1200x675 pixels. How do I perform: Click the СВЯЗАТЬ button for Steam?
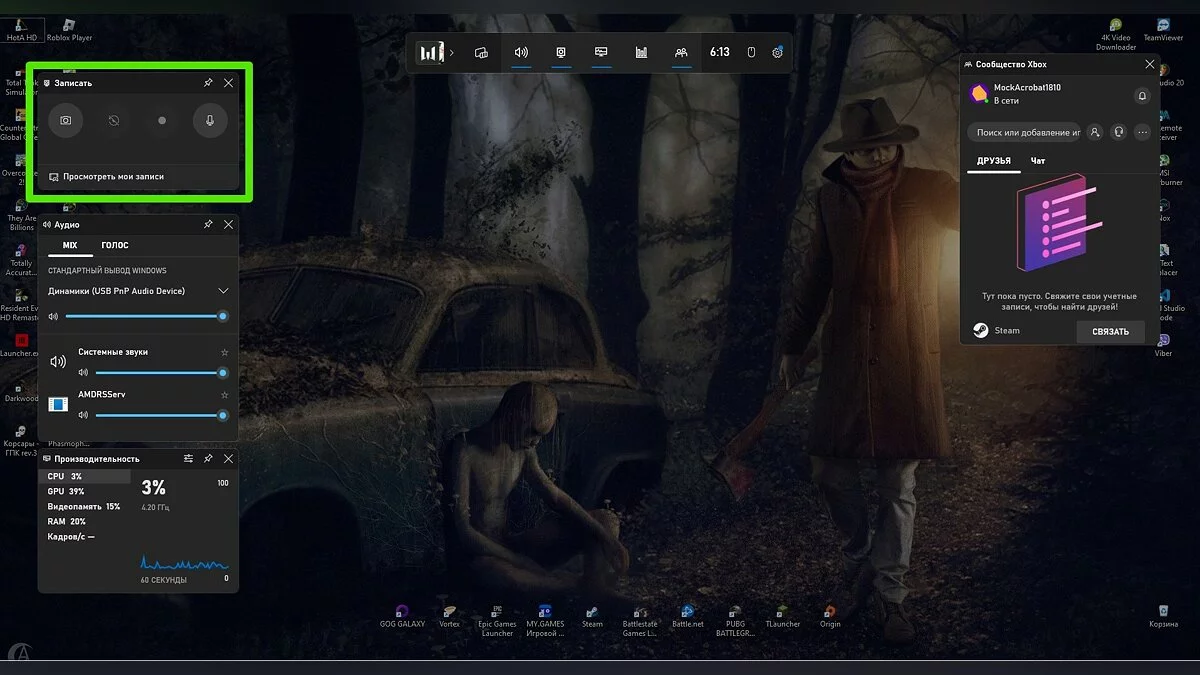click(x=1110, y=331)
